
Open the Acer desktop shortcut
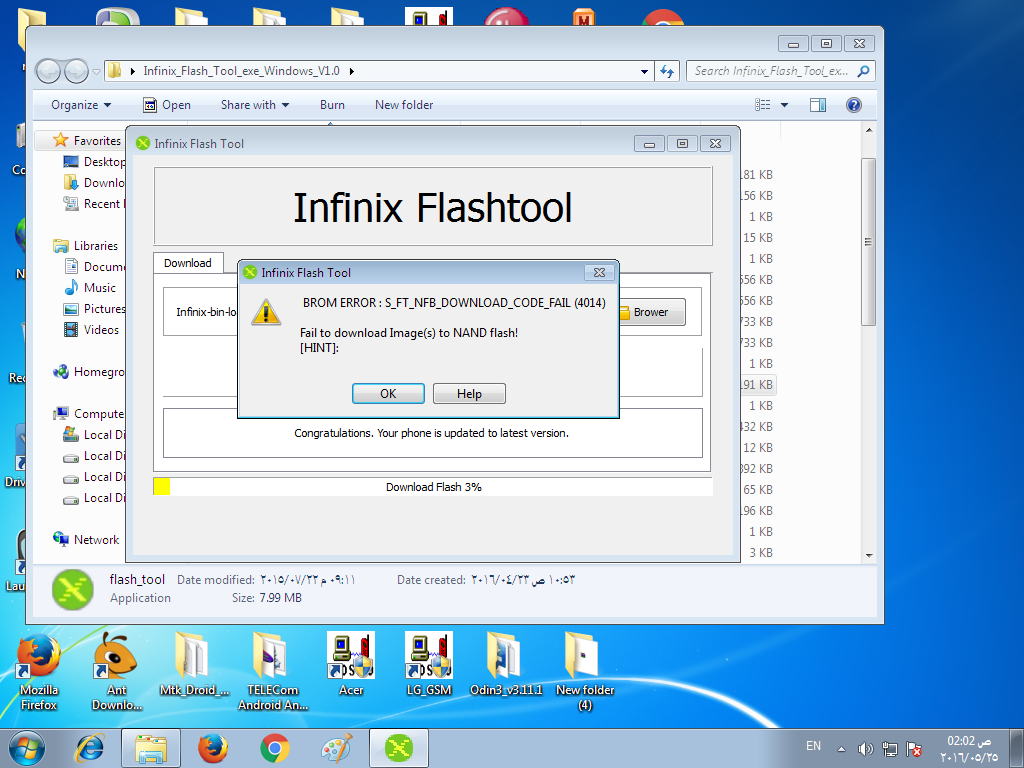pos(351,665)
